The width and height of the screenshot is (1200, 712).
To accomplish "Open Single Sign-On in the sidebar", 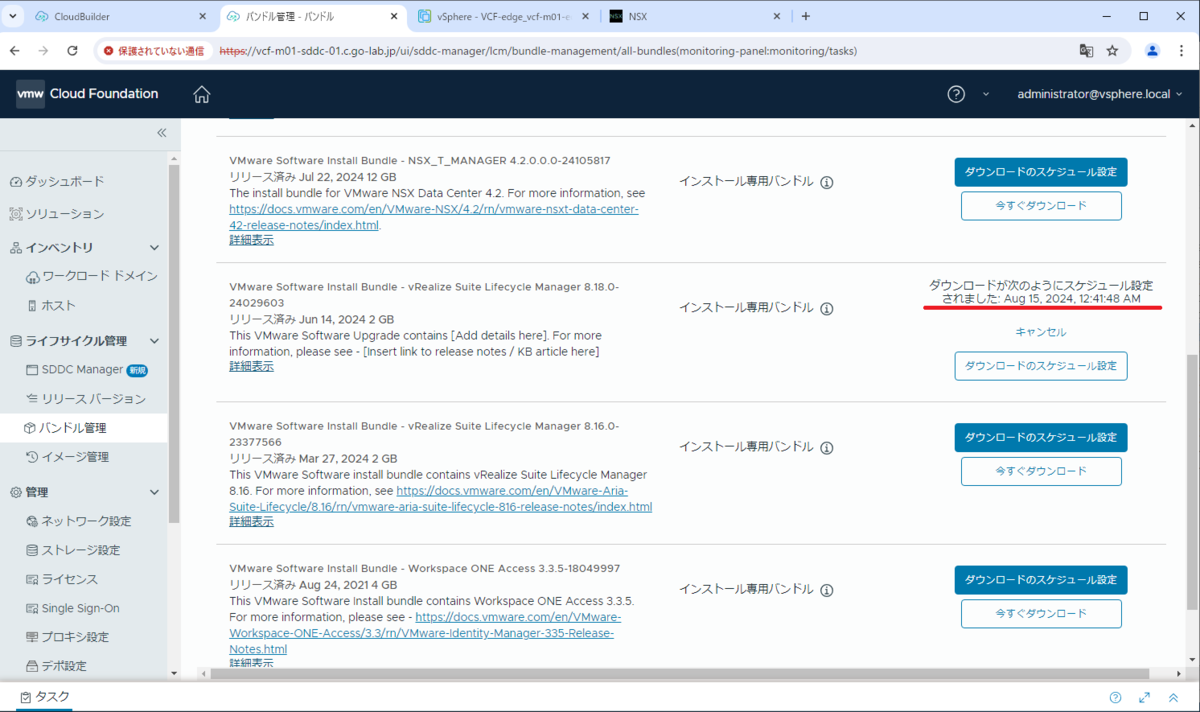I will pyautogui.click(x=73, y=608).
